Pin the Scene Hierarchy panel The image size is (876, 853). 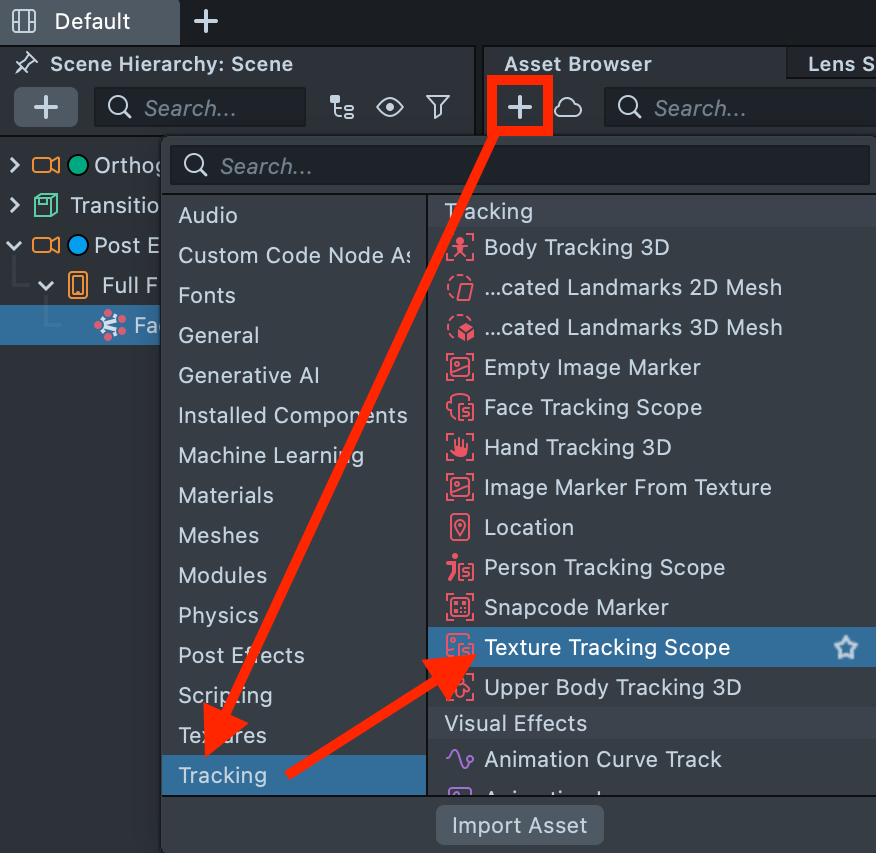[27, 64]
